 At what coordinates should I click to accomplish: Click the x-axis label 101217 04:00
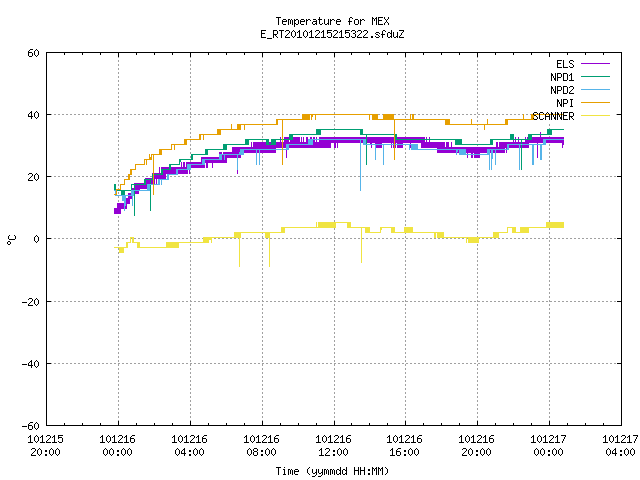(620, 446)
